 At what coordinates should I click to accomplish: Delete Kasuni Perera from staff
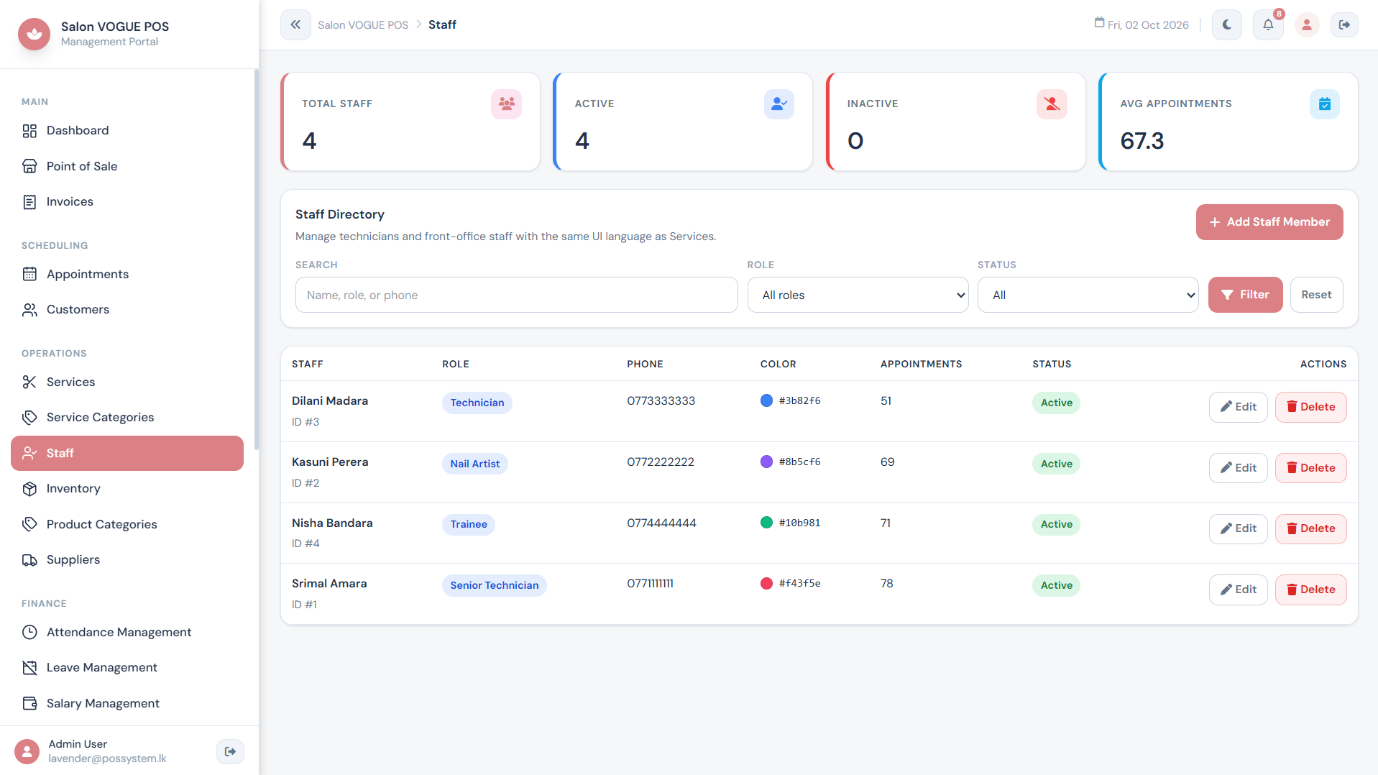(x=1310, y=468)
